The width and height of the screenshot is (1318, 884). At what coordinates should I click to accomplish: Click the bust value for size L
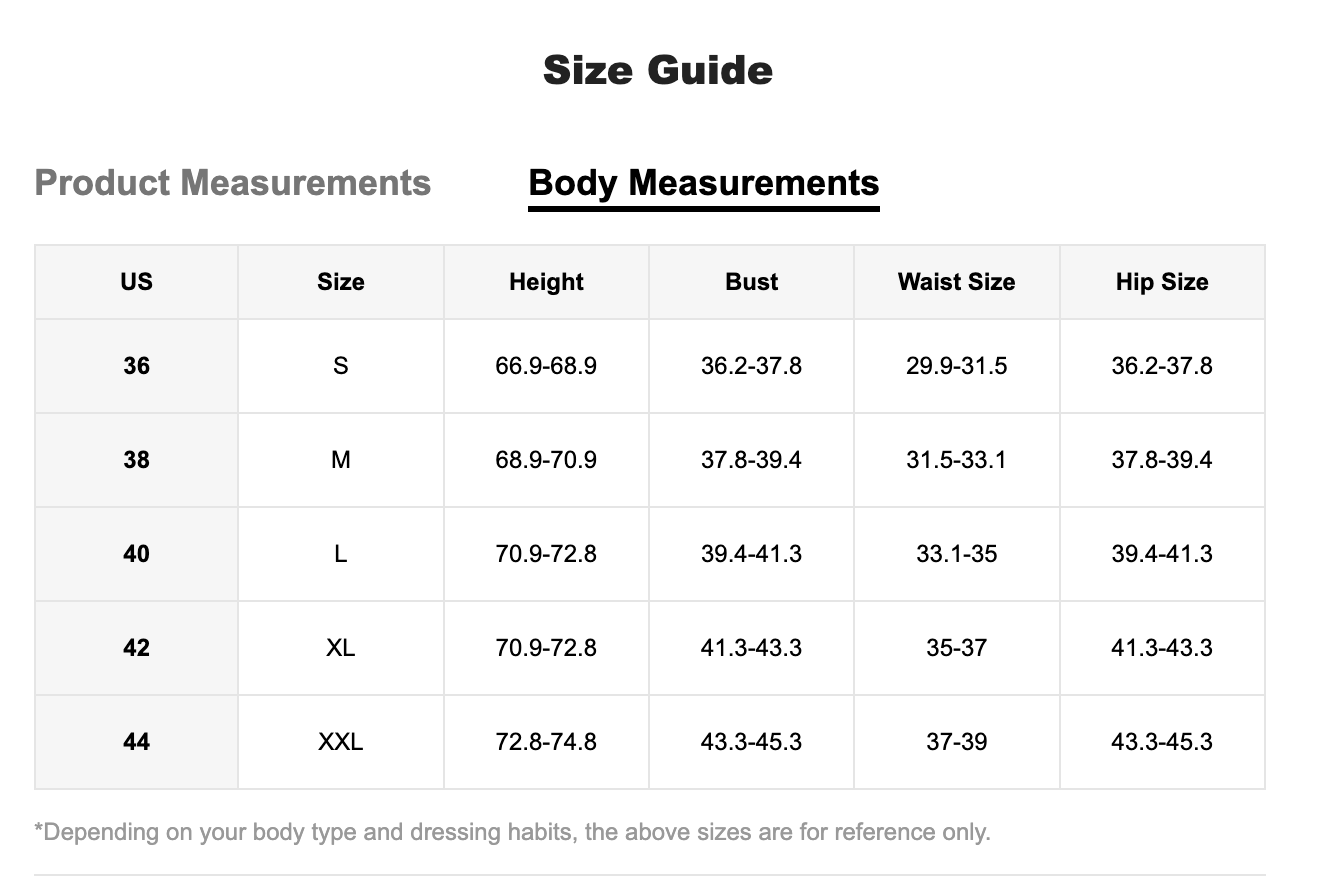751,554
